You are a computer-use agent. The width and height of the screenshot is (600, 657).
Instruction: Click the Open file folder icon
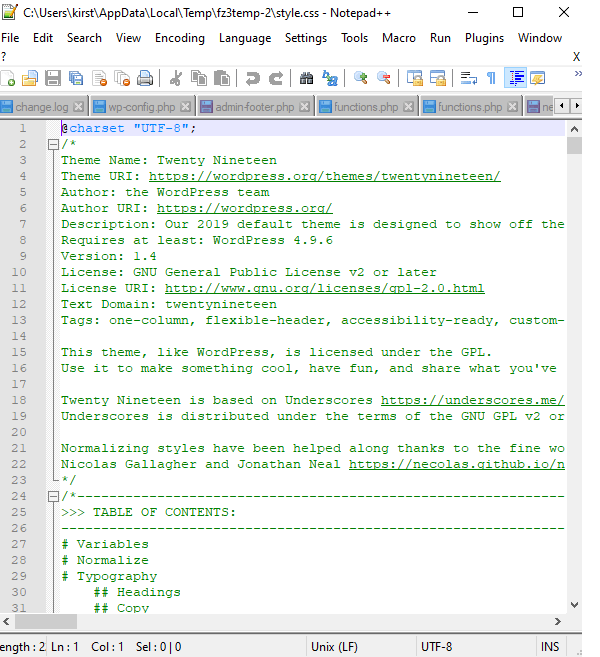[30, 78]
